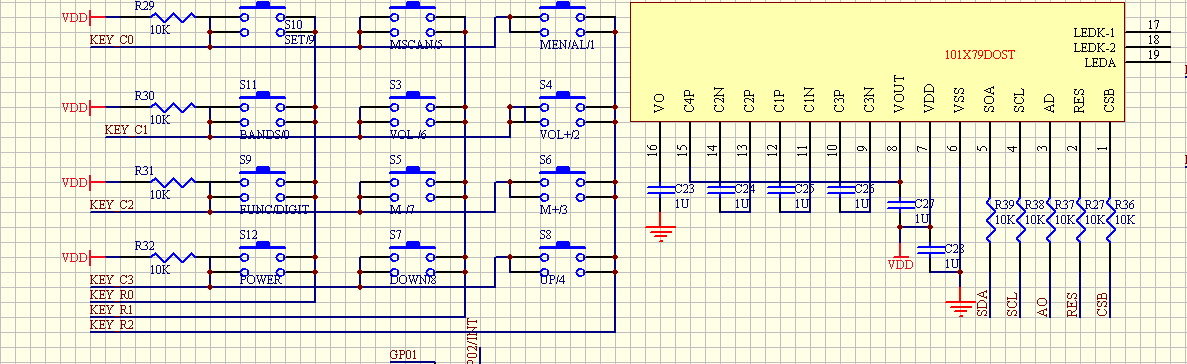Select capacitor C28 symbol
Screen dimensions: 1187x364
coord(929,249)
